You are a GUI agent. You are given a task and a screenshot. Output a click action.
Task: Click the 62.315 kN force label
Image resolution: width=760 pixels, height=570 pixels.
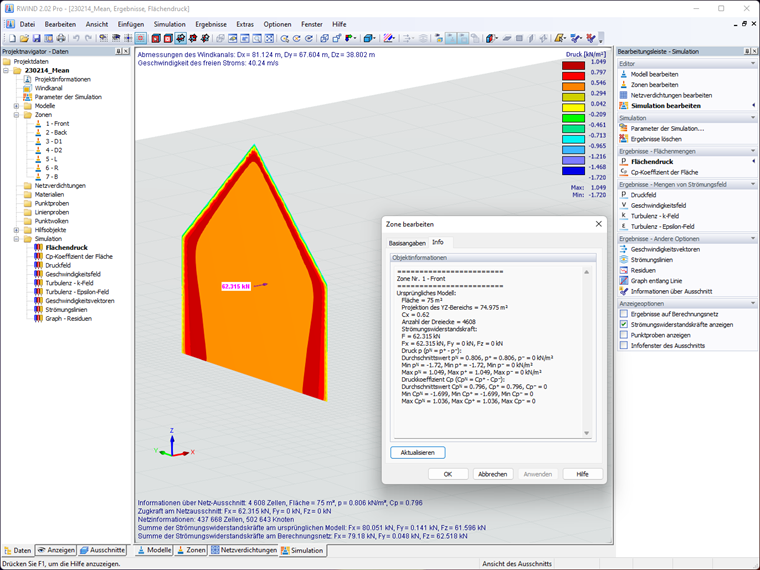pos(236,286)
